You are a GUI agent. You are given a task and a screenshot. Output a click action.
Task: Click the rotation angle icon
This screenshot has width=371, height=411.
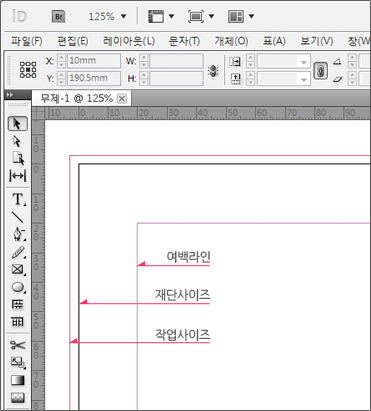pos(337,61)
